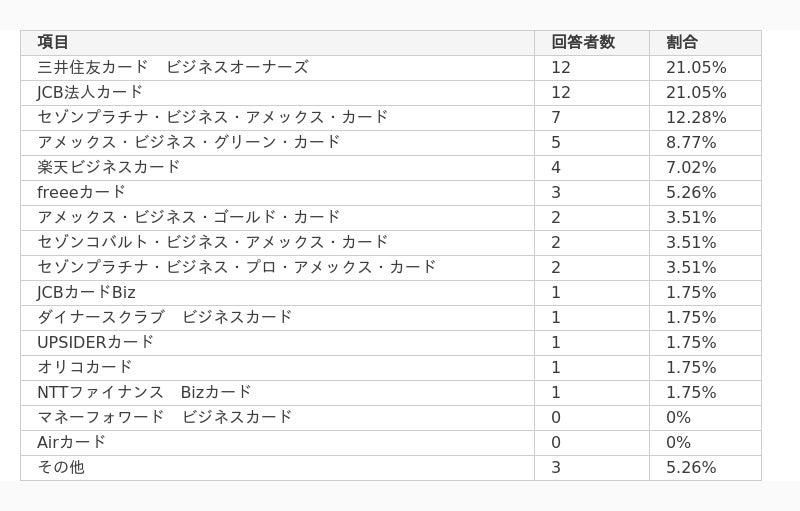800x511 pixels.
Task: Click the UPSIDERカード cell
Action: [277, 343]
